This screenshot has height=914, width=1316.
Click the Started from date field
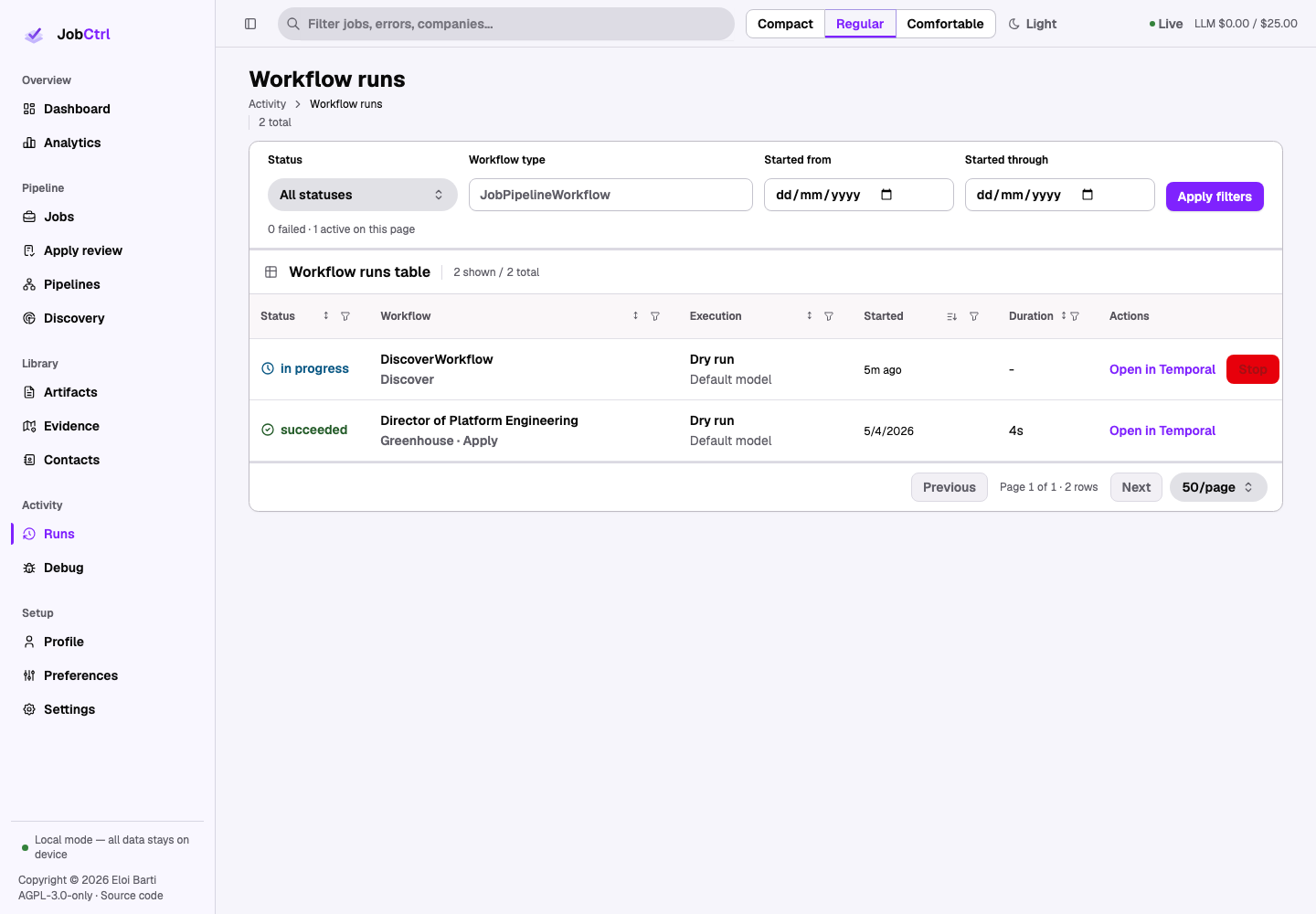tap(859, 195)
